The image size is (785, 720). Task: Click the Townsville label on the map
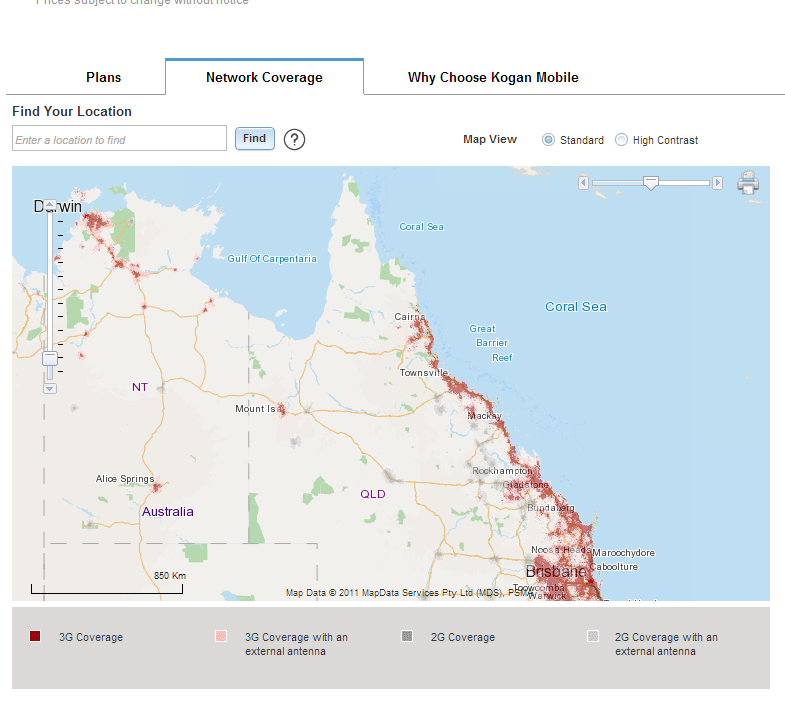(424, 373)
